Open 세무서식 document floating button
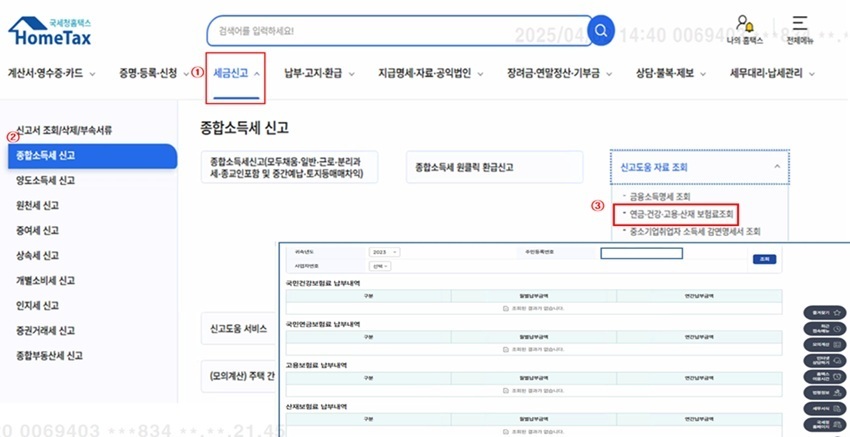The width and height of the screenshot is (850, 437). click(825, 409)
